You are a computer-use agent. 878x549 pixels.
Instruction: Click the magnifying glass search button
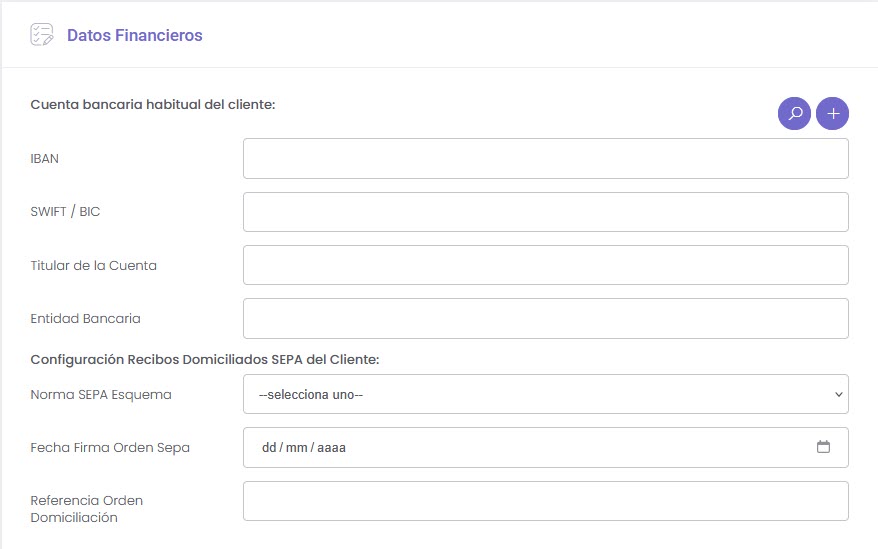tap(794, 114)
